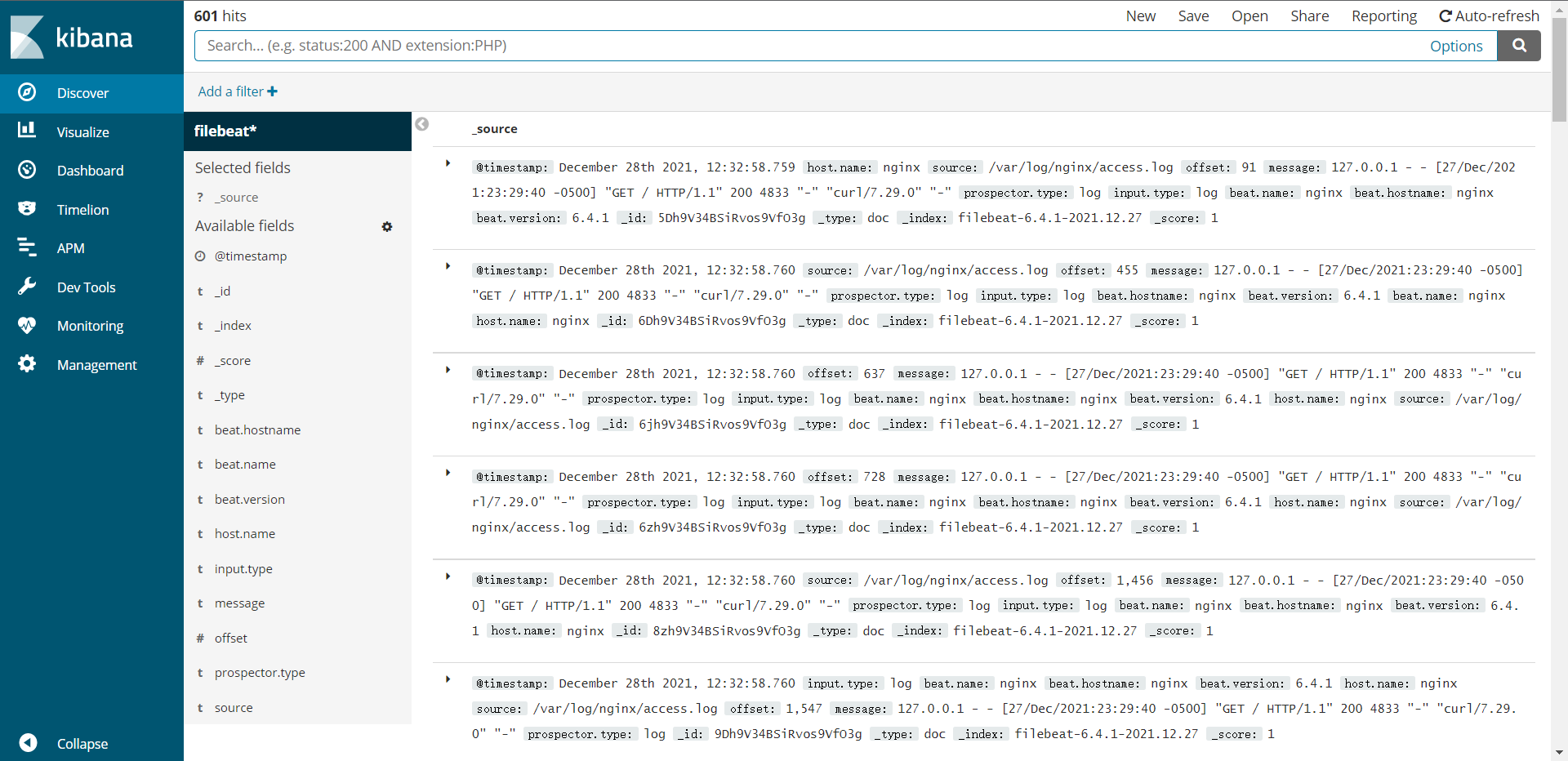Expand document with offset 1,456
Screen dimensions: 1568x761
point(448,576)
